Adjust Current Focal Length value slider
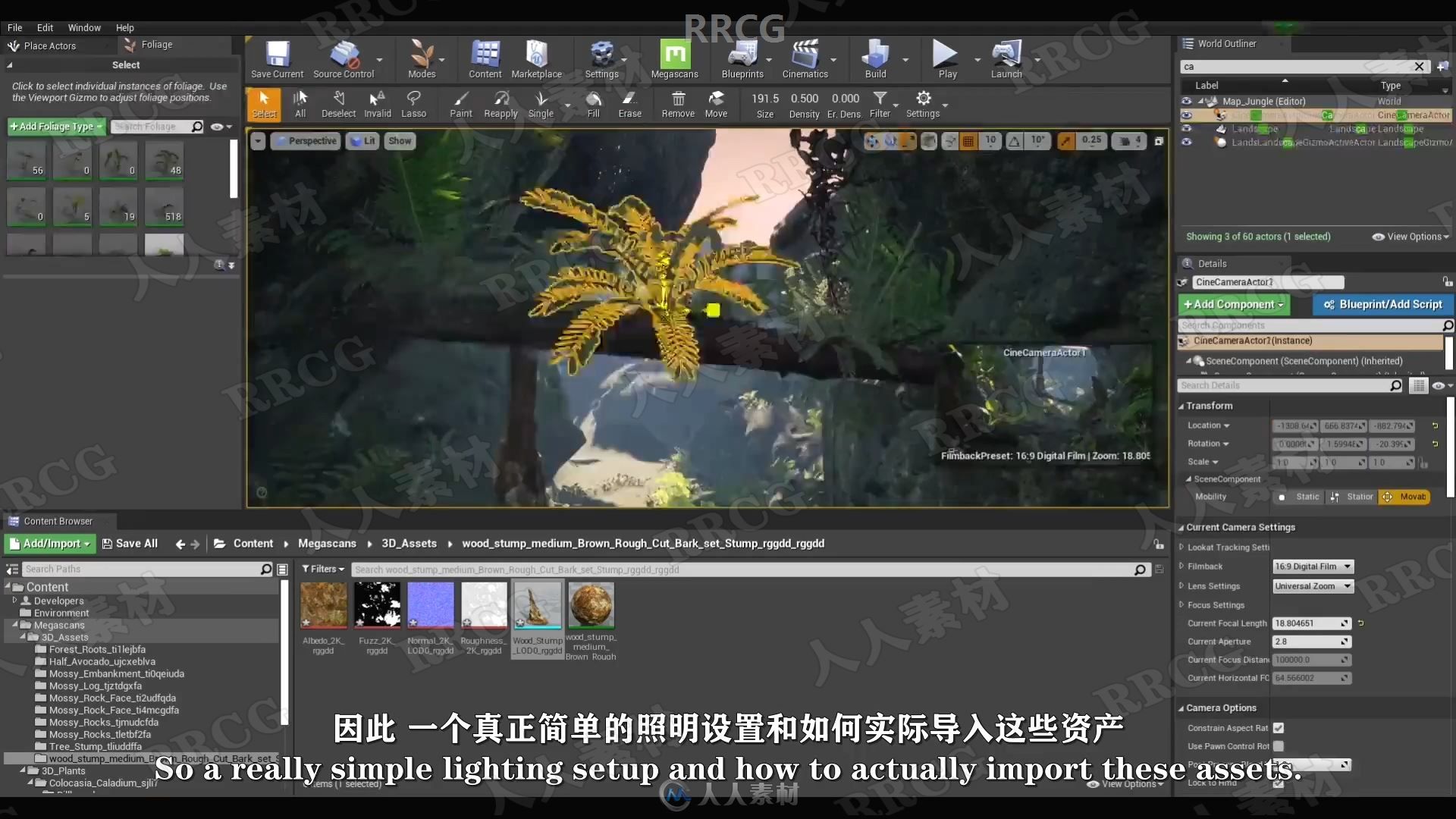Image resolution: width=1456 pixels, height=819 pixels. [x=1308, y=623]
